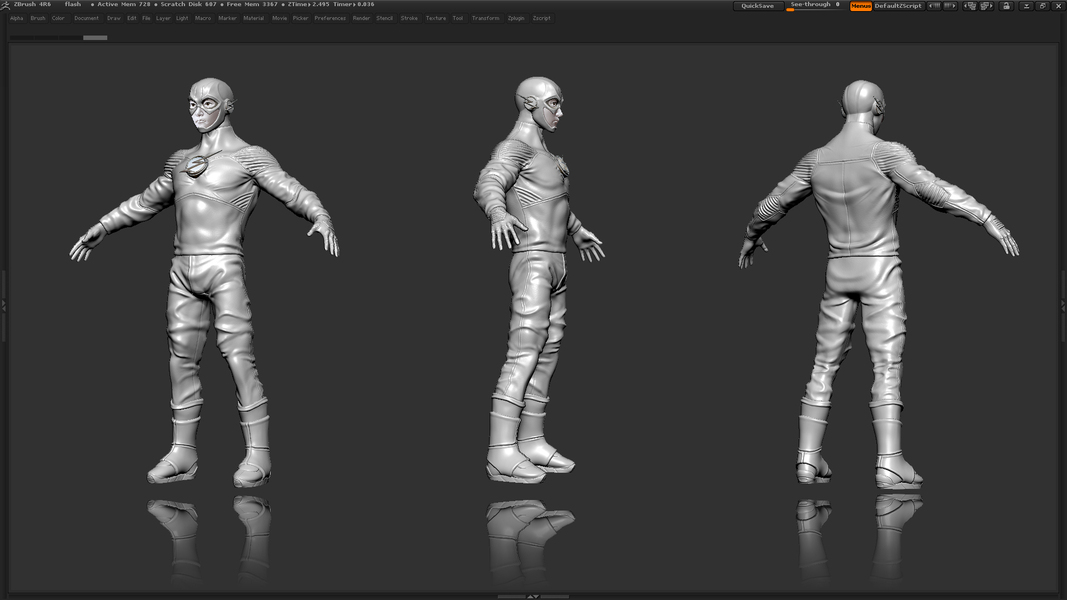Adjust the See-through slider
The width and height of the screenshot is (1067, 600).
click(815, 6)
